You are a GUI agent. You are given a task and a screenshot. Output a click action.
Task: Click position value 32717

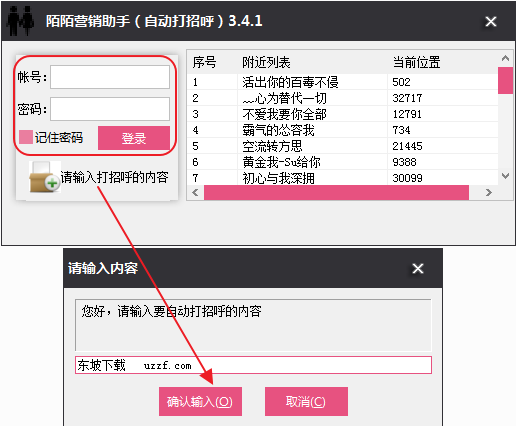pos(407,98)
